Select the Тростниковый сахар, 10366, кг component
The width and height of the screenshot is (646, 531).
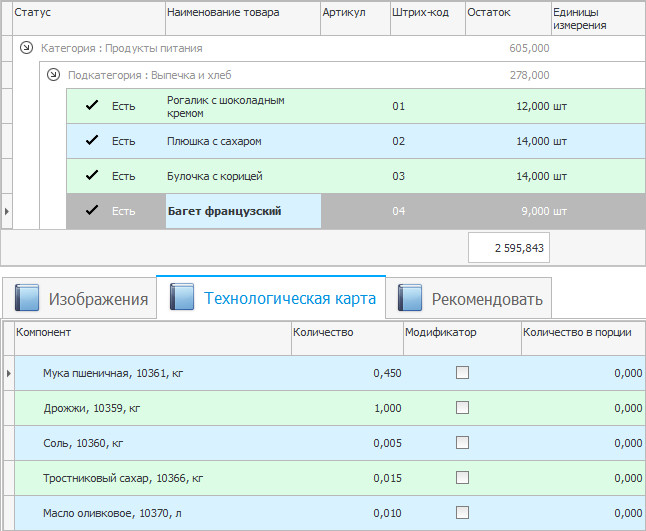click(x=330, y=478)
